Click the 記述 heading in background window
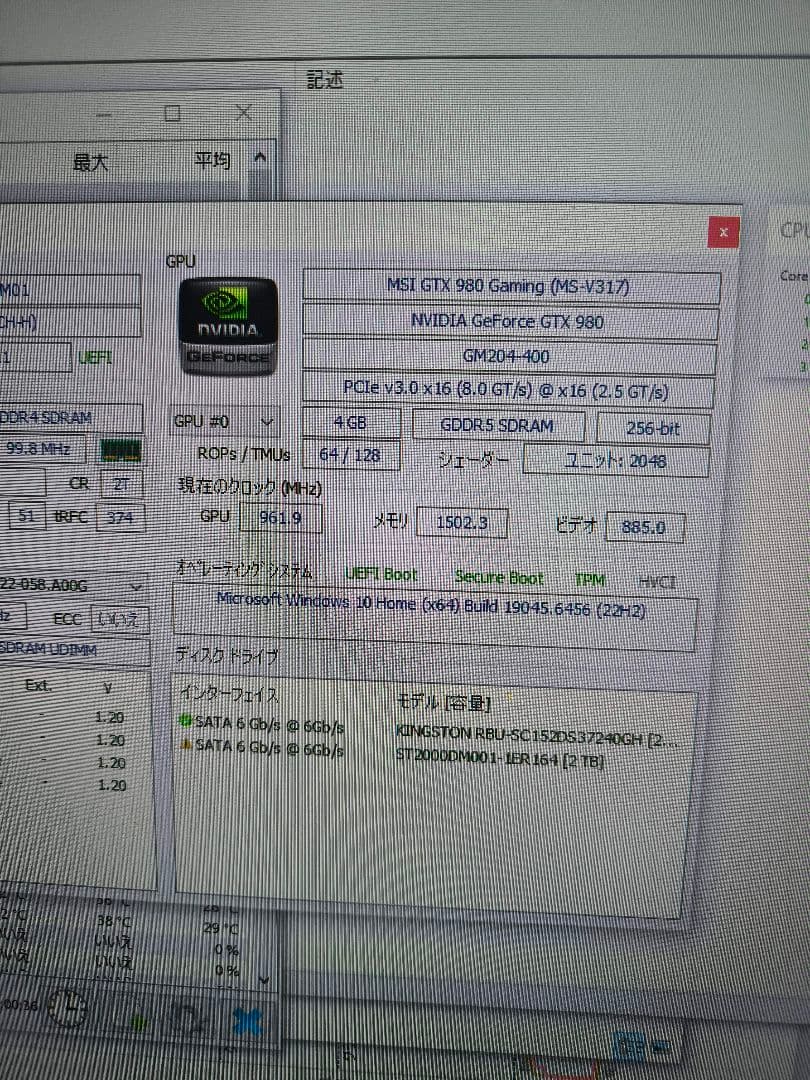The height and width of the screenshot is (1080, 810). pos(325,80)
